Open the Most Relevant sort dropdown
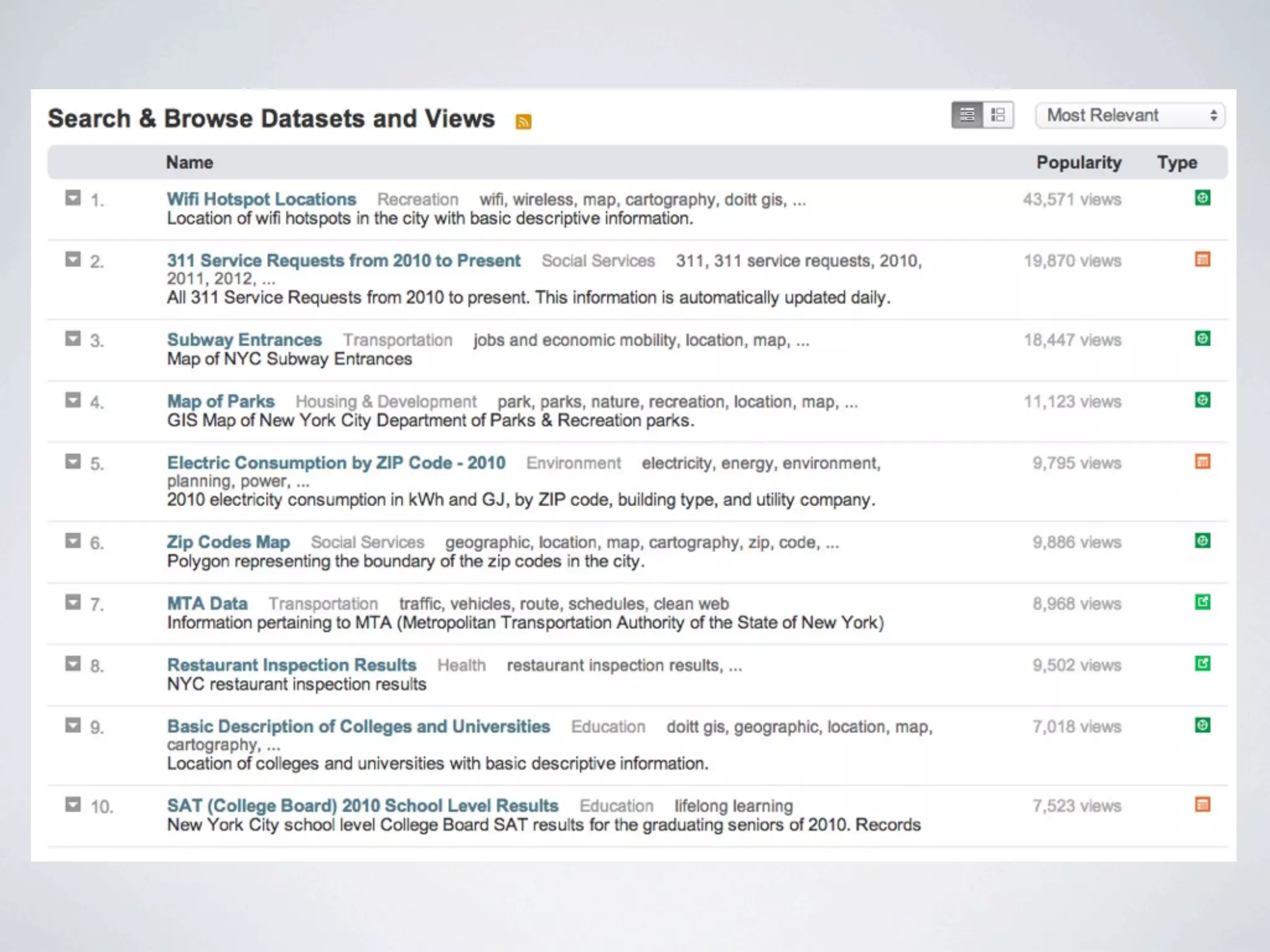The height and width of the screenshot is (952, 1270). click(1130, 116)
